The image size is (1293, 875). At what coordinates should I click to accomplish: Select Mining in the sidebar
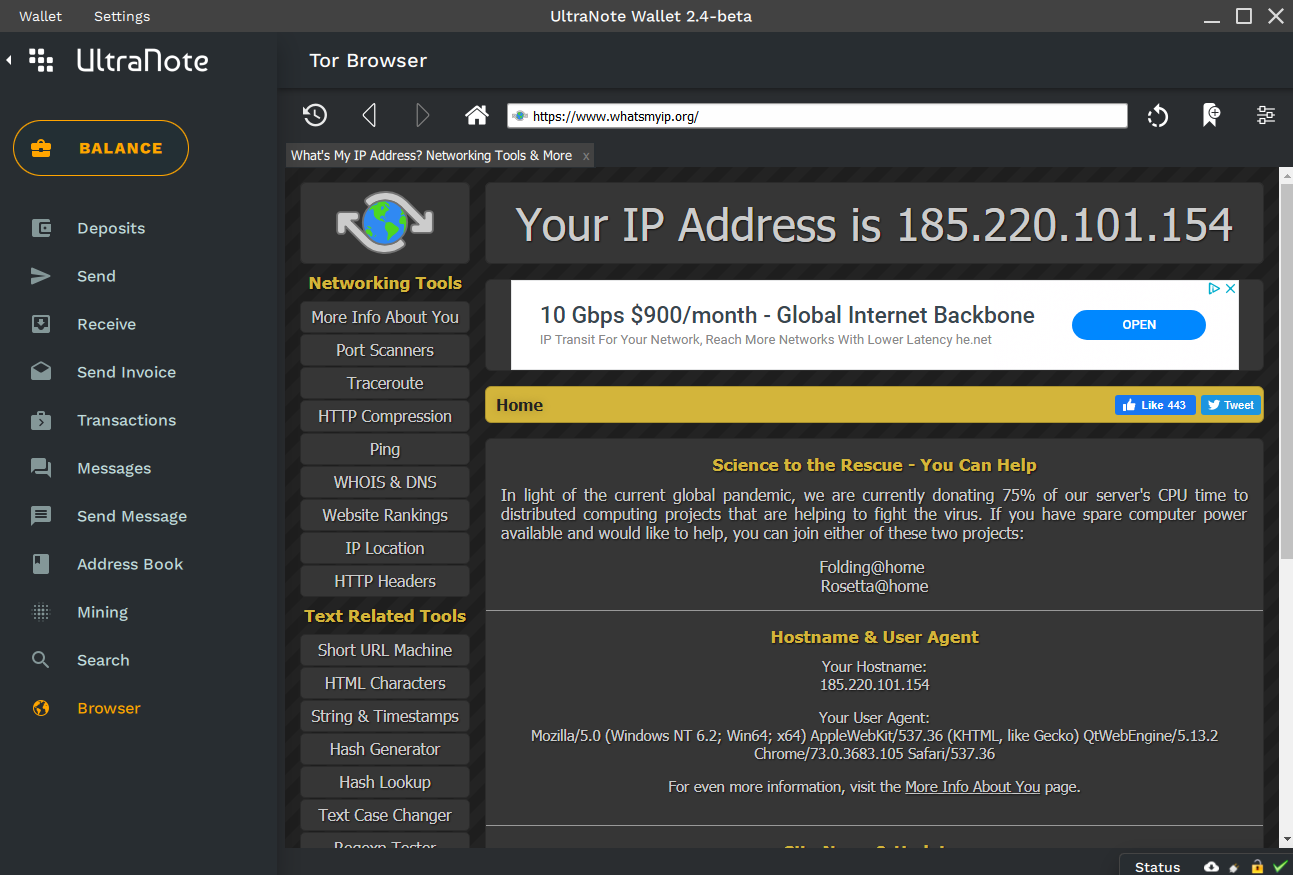tap(103, 612)
